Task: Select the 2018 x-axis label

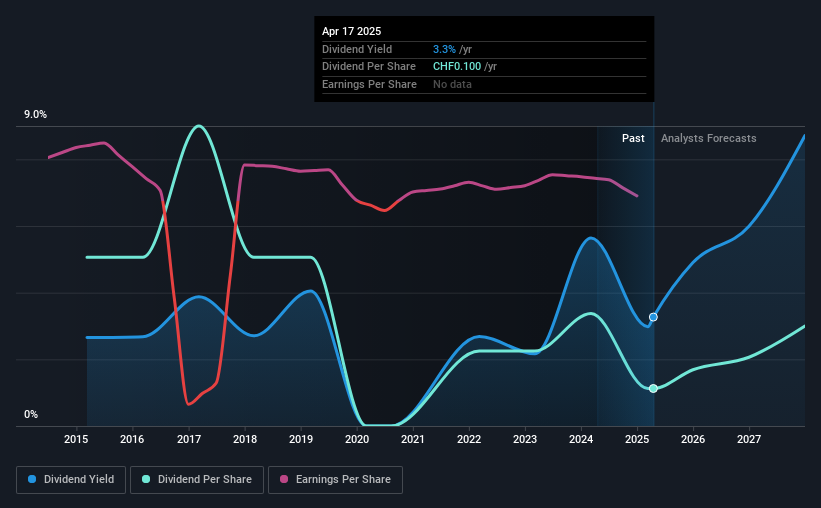Action: click(x=245, y=439)
